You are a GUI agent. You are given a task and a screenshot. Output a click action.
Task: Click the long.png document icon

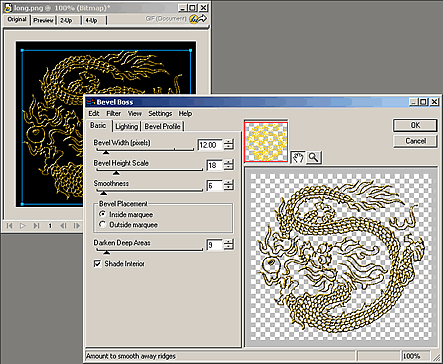point(8,8)
